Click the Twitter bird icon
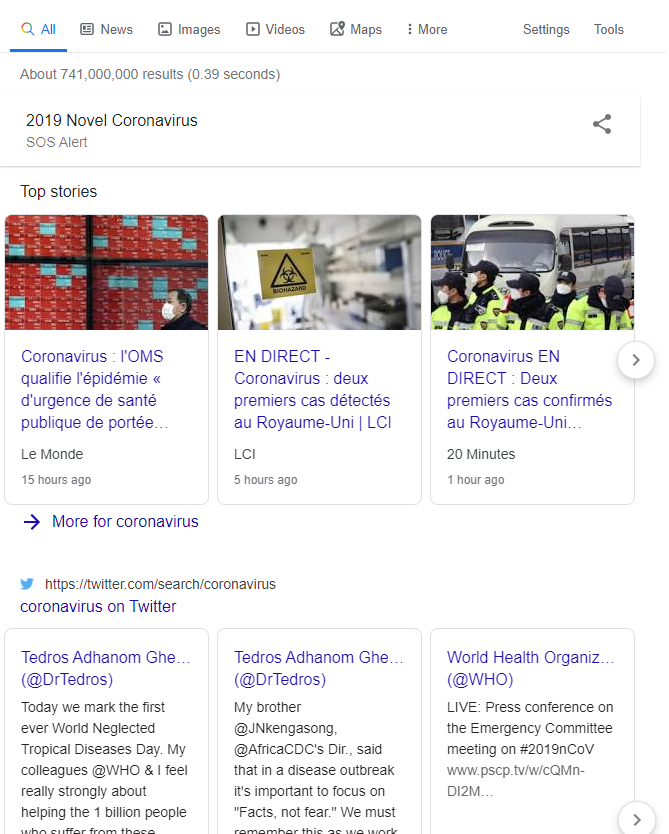This screenshot has width=669, height=834. [x=27, y=584]
